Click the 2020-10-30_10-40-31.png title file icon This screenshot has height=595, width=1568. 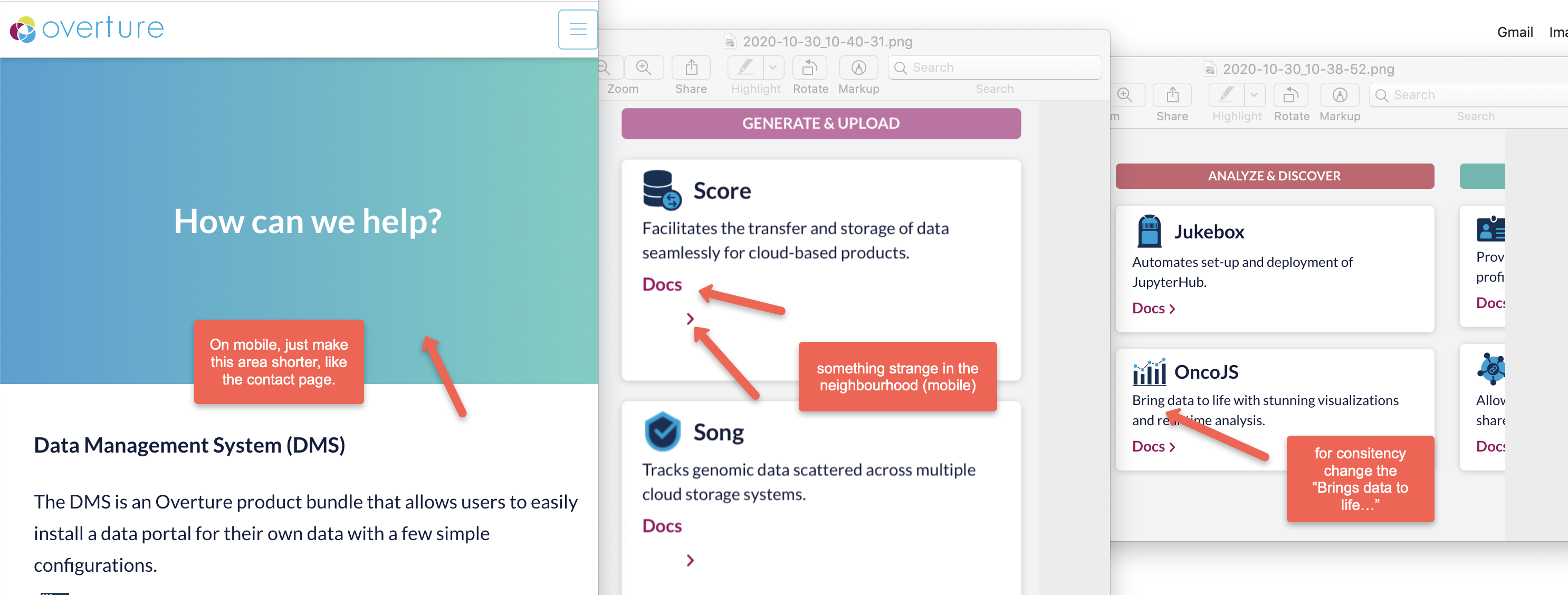(730, 42)
